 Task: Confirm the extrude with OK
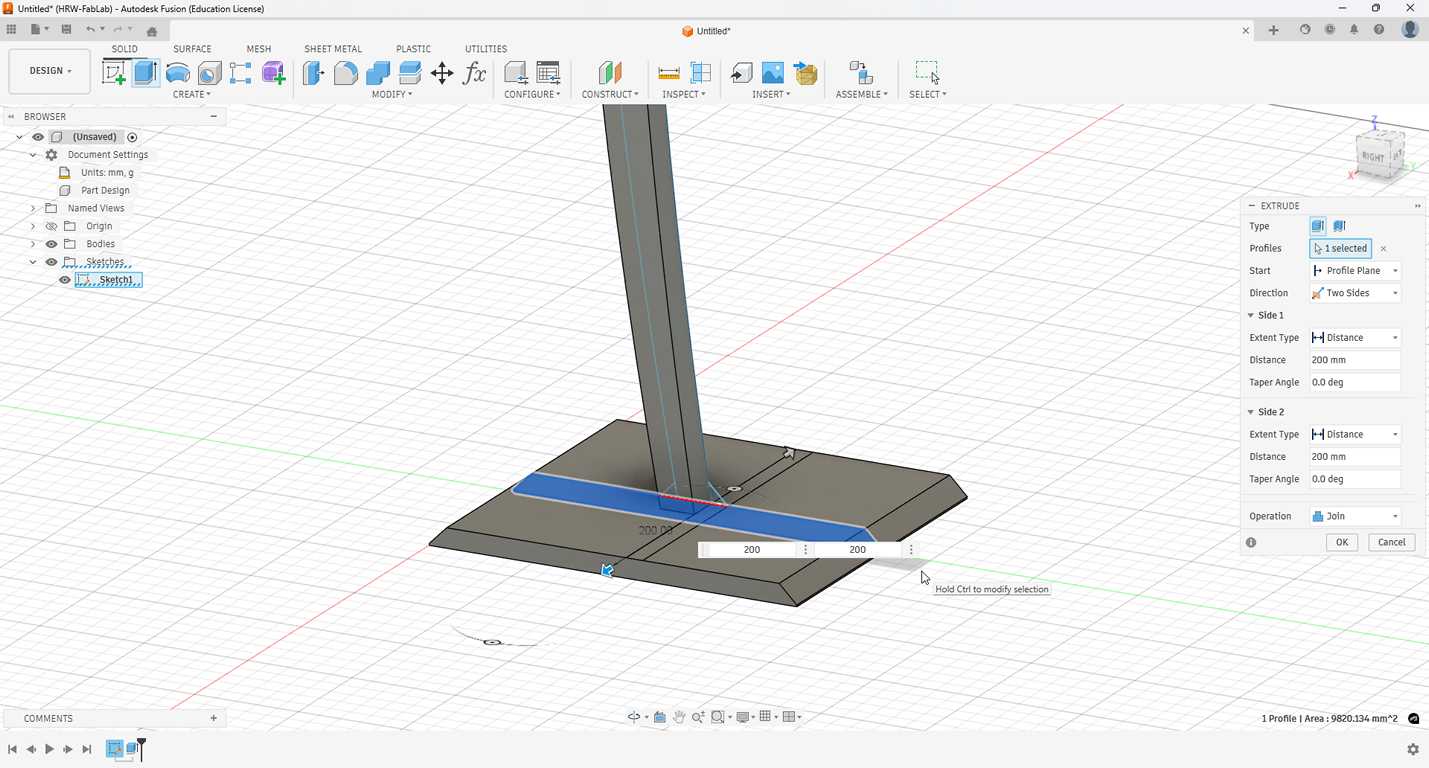[x=1342, y=542]
